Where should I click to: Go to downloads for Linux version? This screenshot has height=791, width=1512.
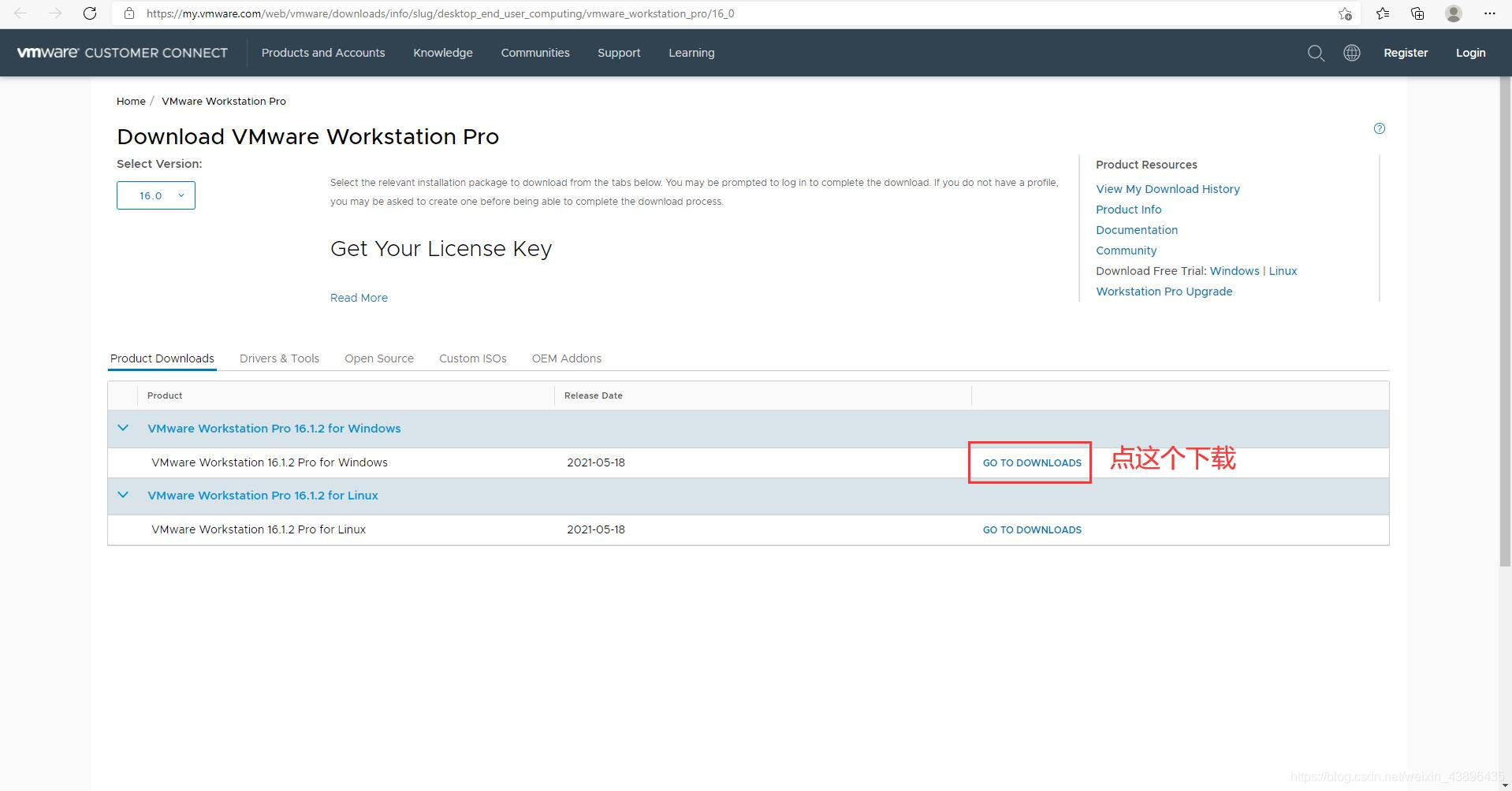click(1032, 529)
